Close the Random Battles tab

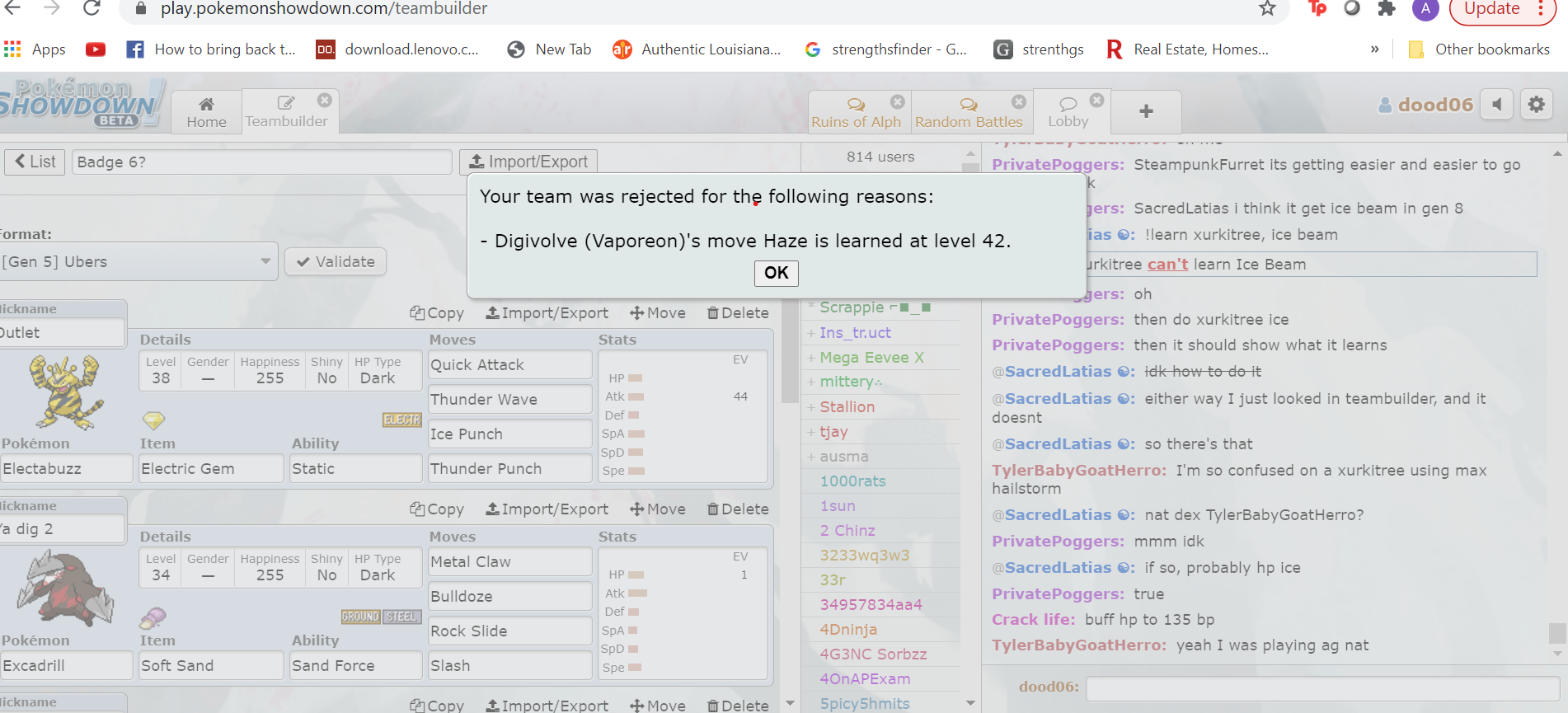tap(1019, 101)
